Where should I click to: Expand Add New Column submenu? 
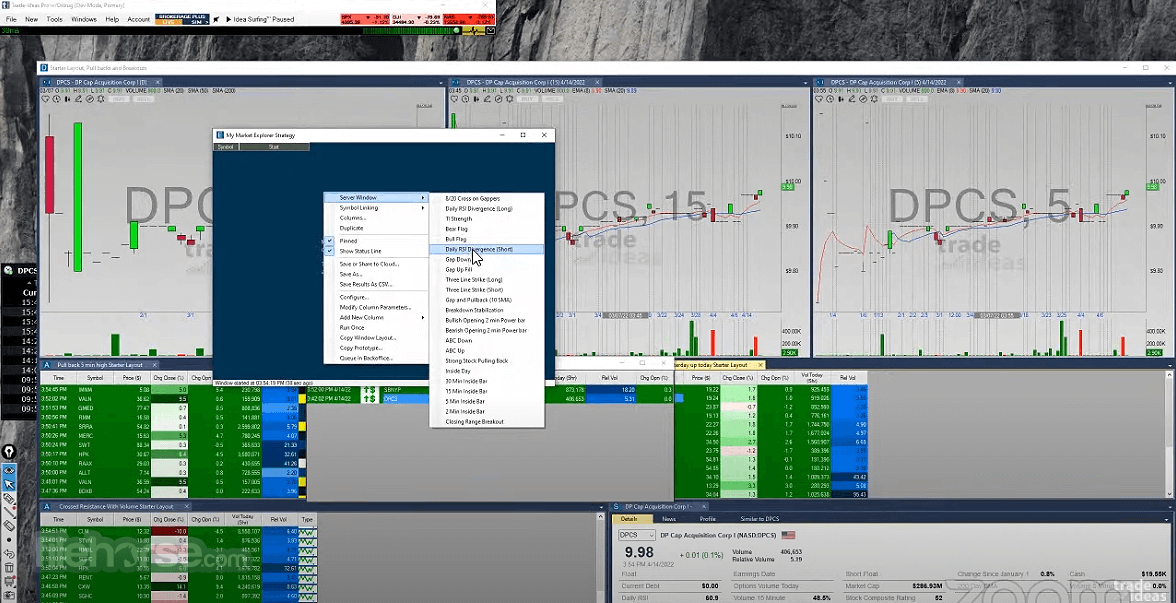tap(375, 317)
